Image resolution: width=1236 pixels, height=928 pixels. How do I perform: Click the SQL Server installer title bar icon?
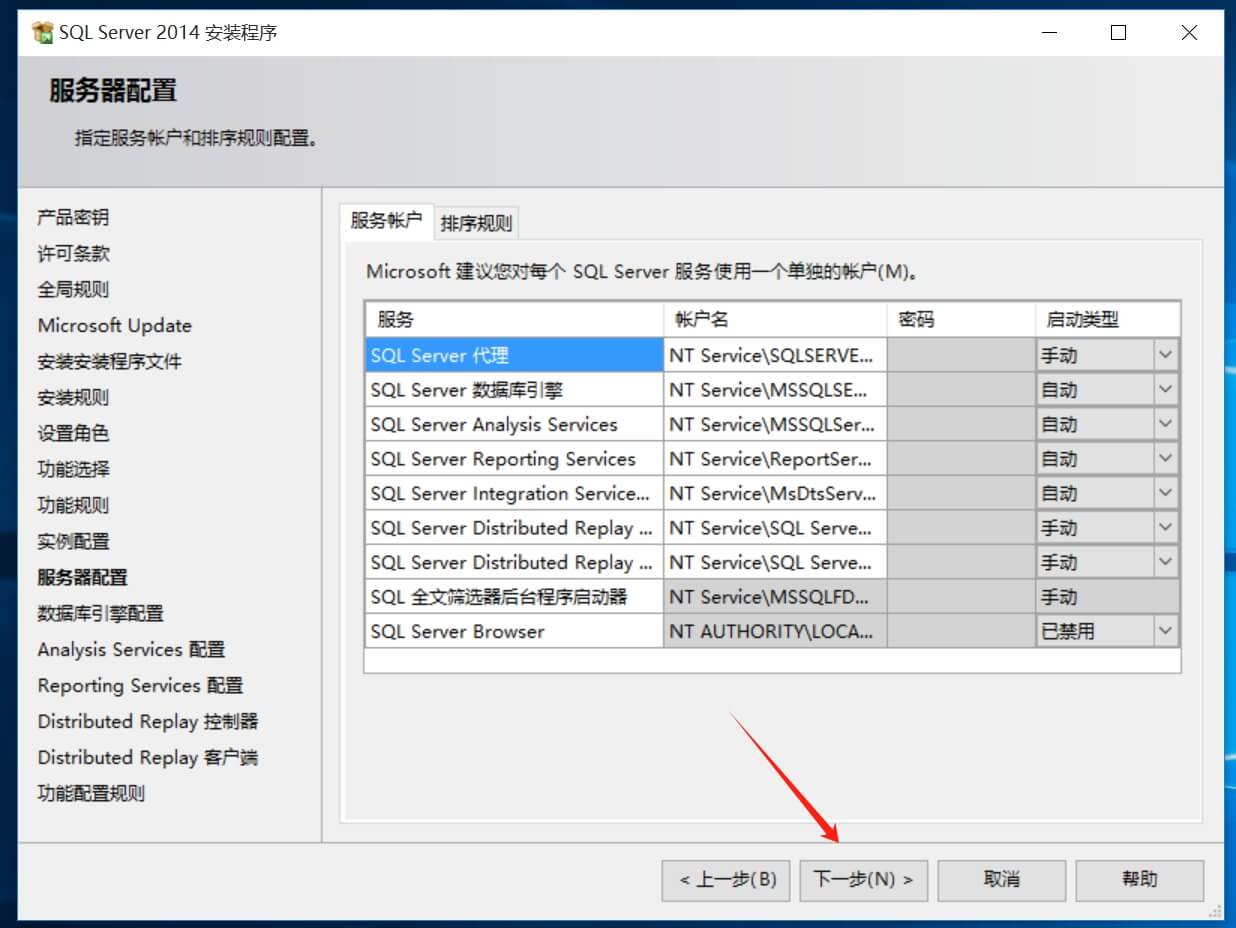click(x=42, y=33)
